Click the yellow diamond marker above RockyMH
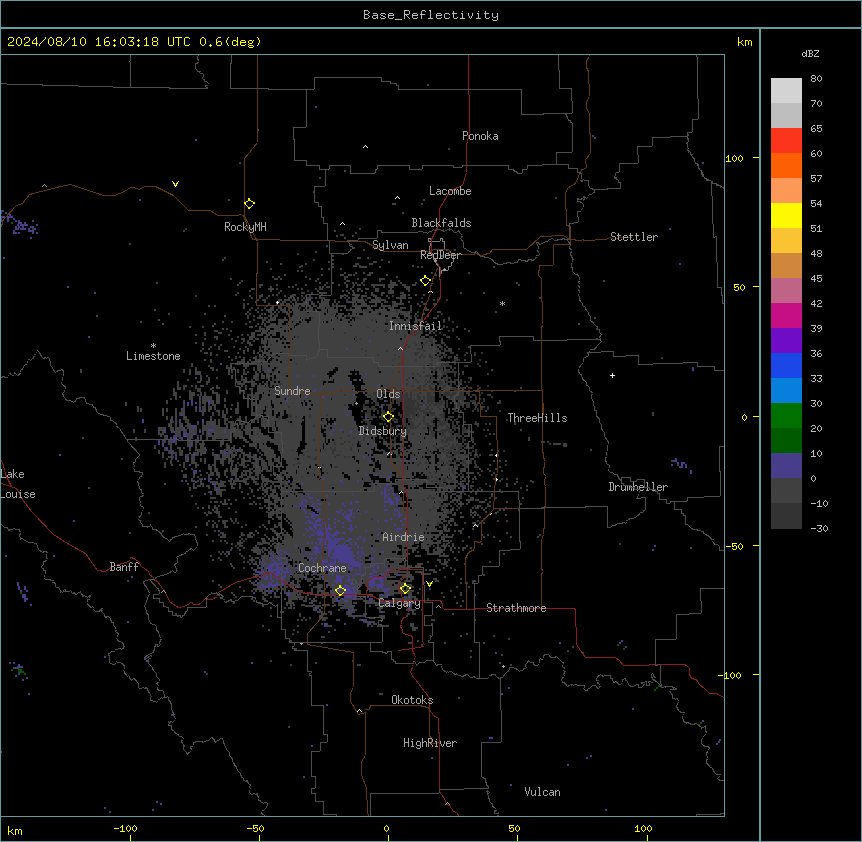Viewport: 862px width, 842px height. (250, 204)
